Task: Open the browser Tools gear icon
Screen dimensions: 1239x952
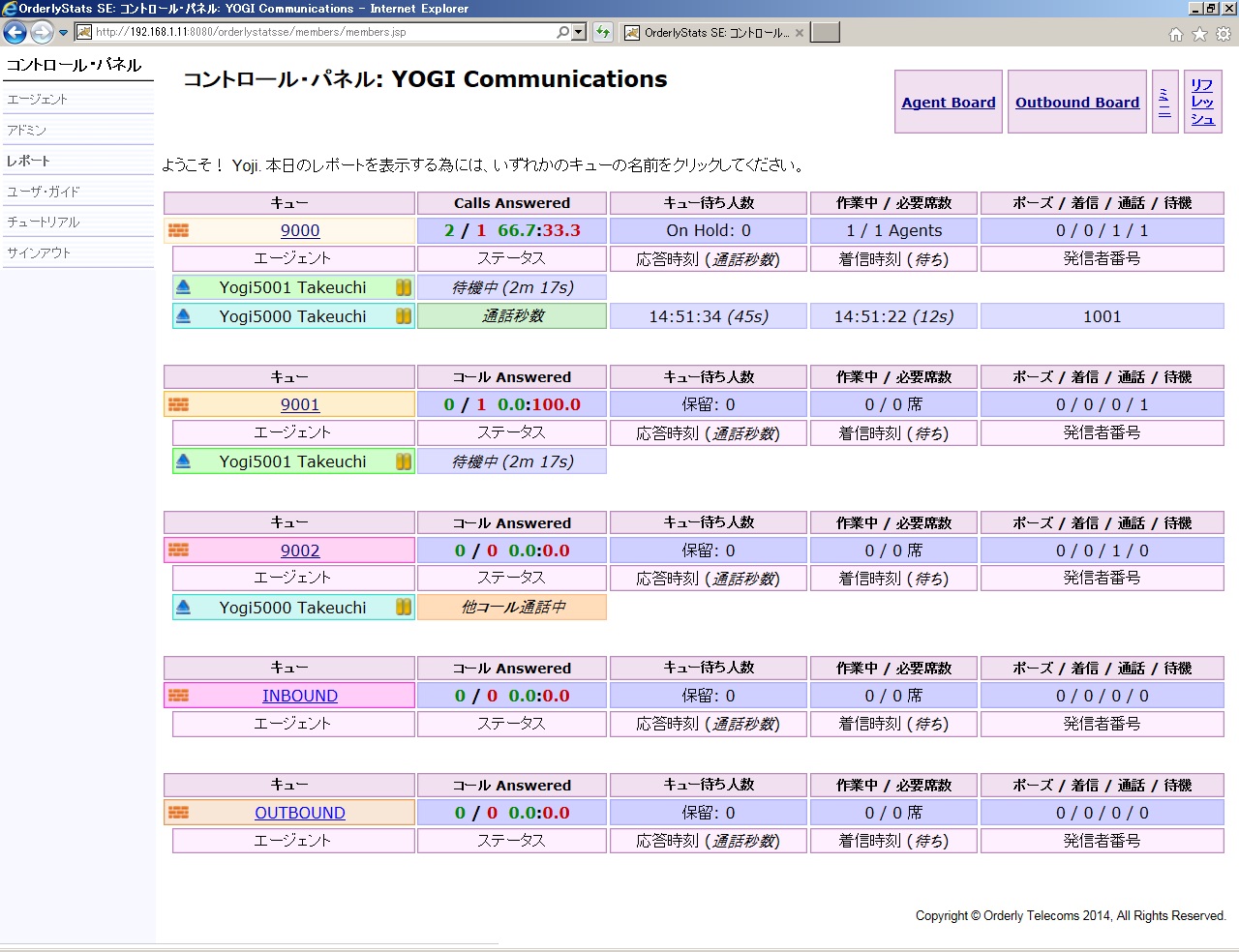Action: [1224, 34]
